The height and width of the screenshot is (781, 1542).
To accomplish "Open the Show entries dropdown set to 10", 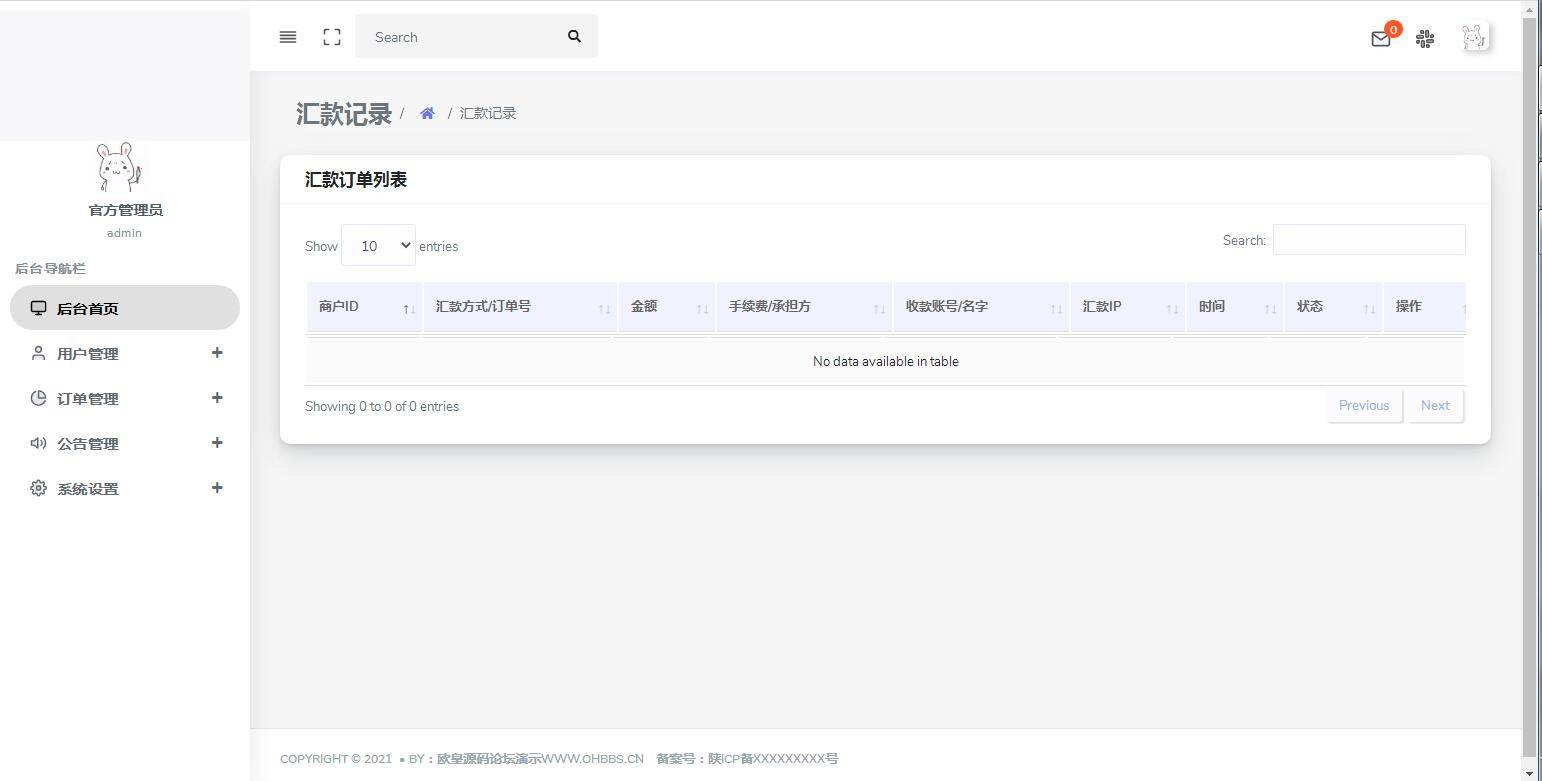I will click(x=378, y=245).
